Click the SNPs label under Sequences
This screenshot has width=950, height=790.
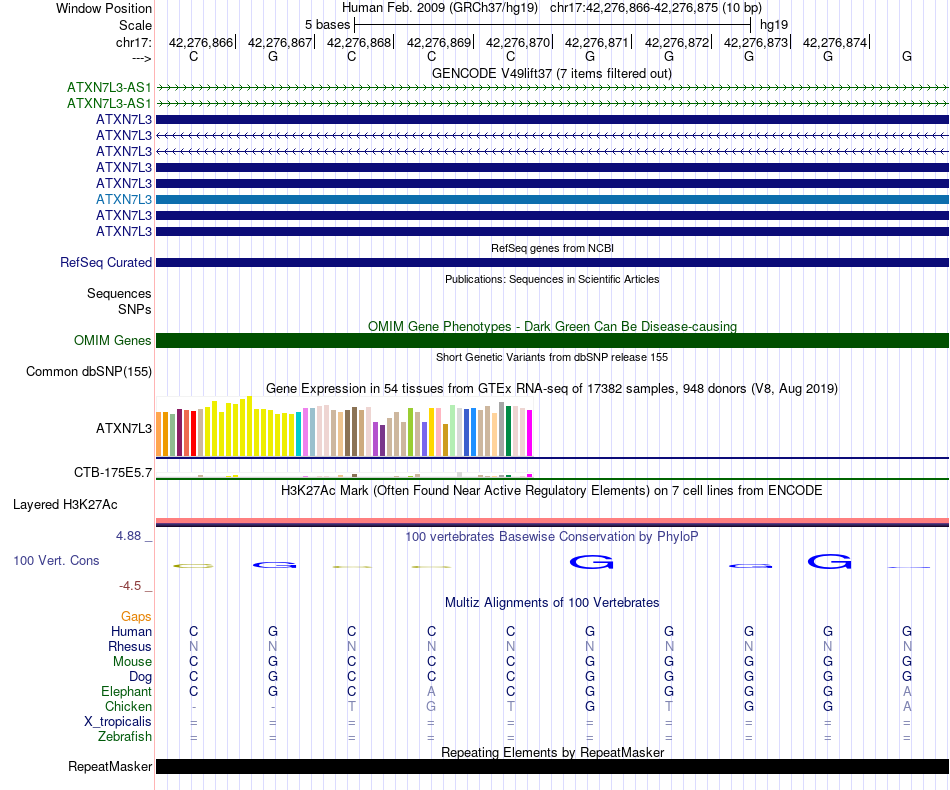[135, 309]
